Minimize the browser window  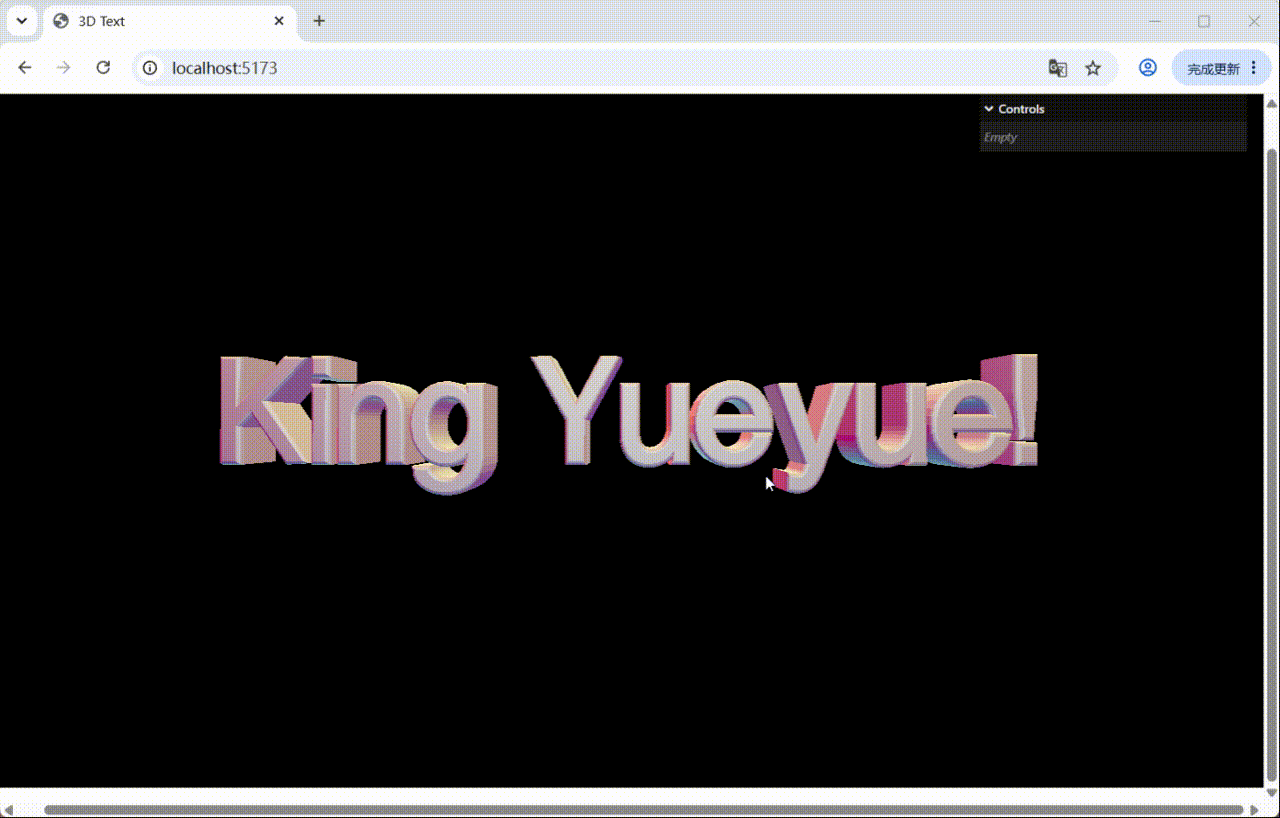click(x=1155, y=21)
